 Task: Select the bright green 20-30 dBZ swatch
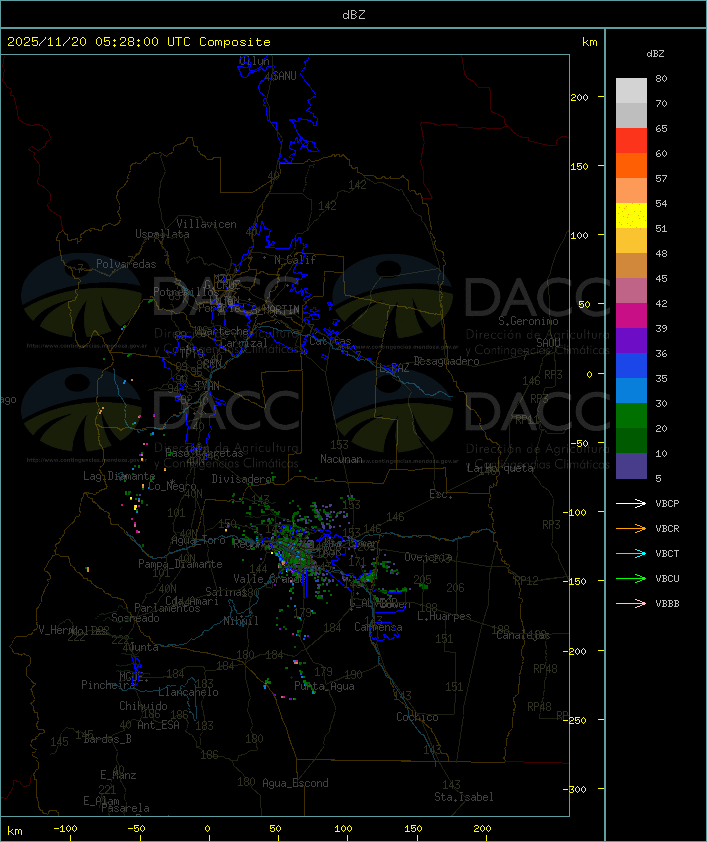click(x=631, y=416)
